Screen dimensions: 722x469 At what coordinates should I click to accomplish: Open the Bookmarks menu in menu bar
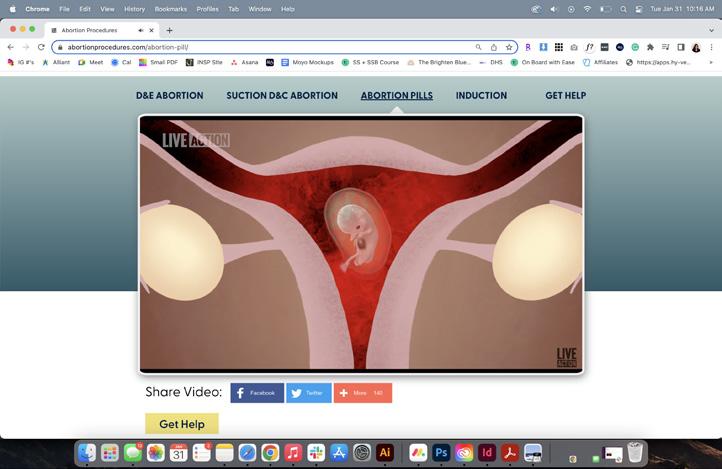171,9
